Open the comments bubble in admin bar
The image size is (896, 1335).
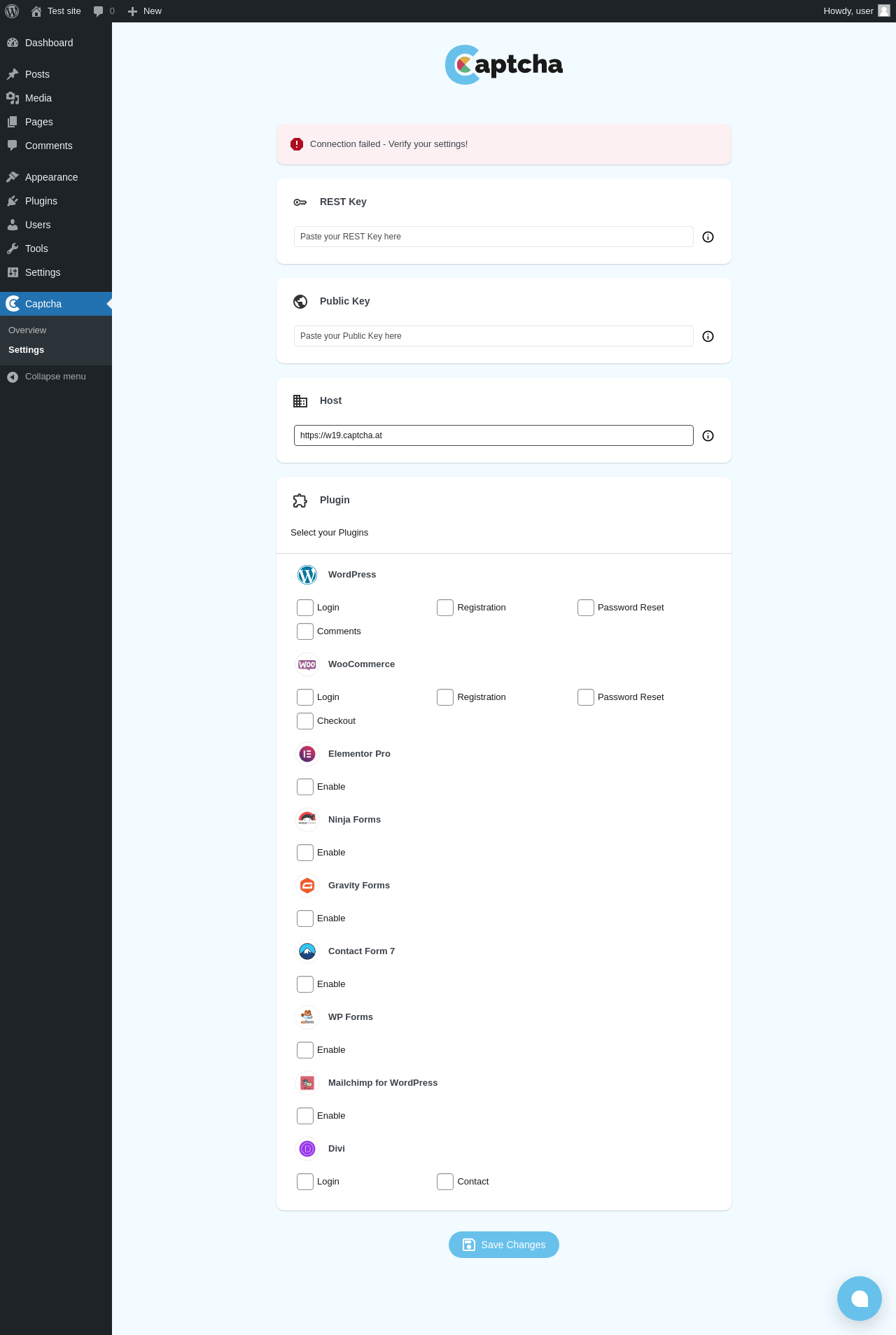[x=104, y=11]
